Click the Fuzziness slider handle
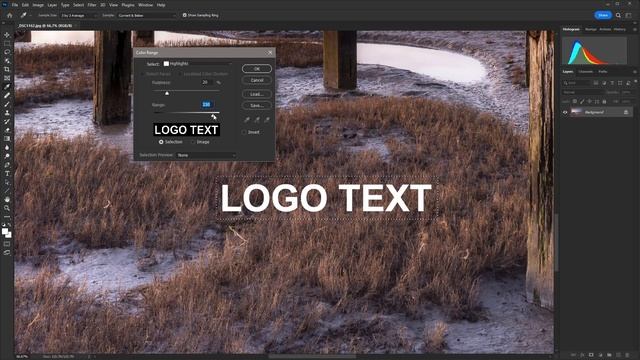Image resolution: width=640 pixels, height=360 pixels. pos(167,93)
